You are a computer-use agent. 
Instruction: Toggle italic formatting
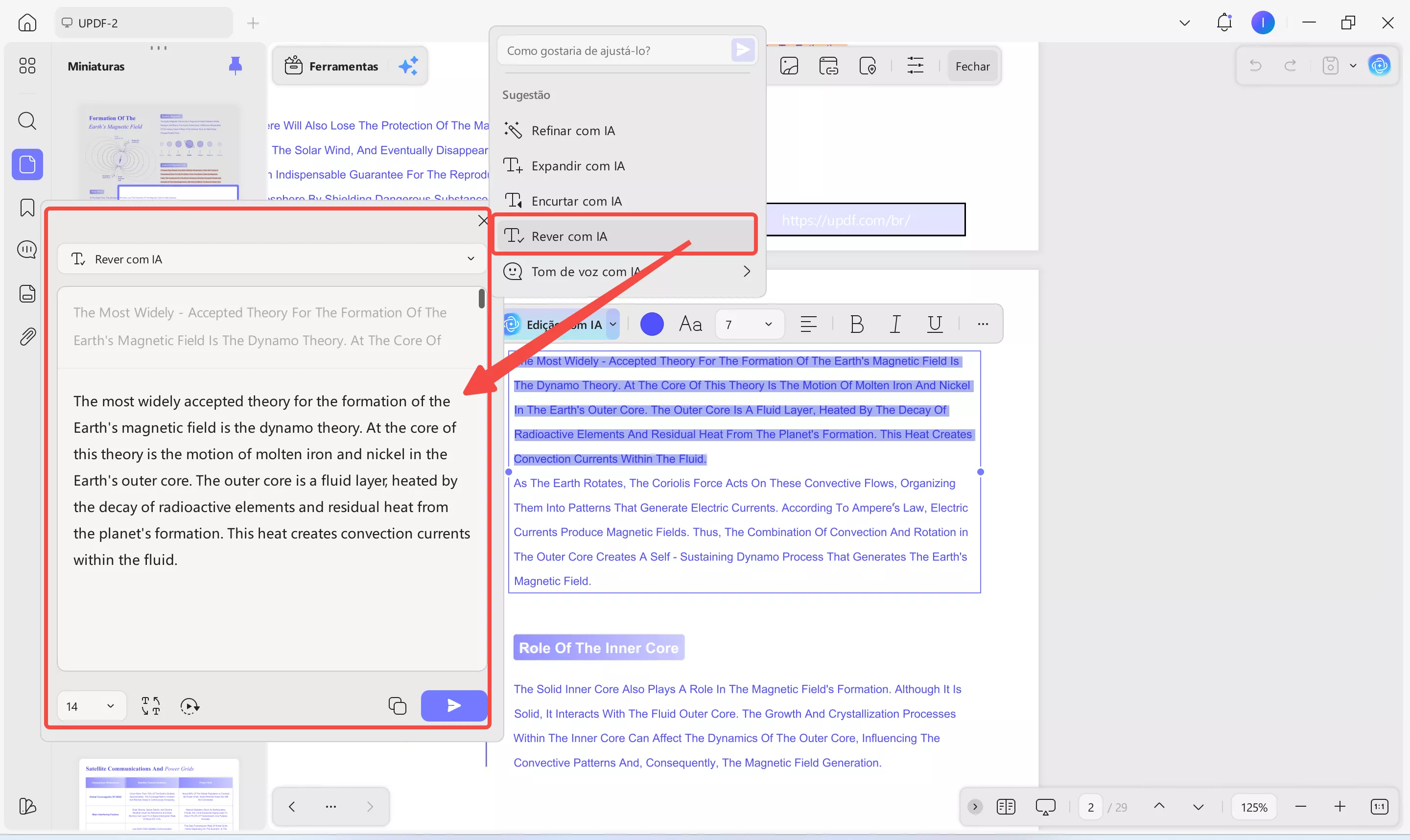point(895,325)
